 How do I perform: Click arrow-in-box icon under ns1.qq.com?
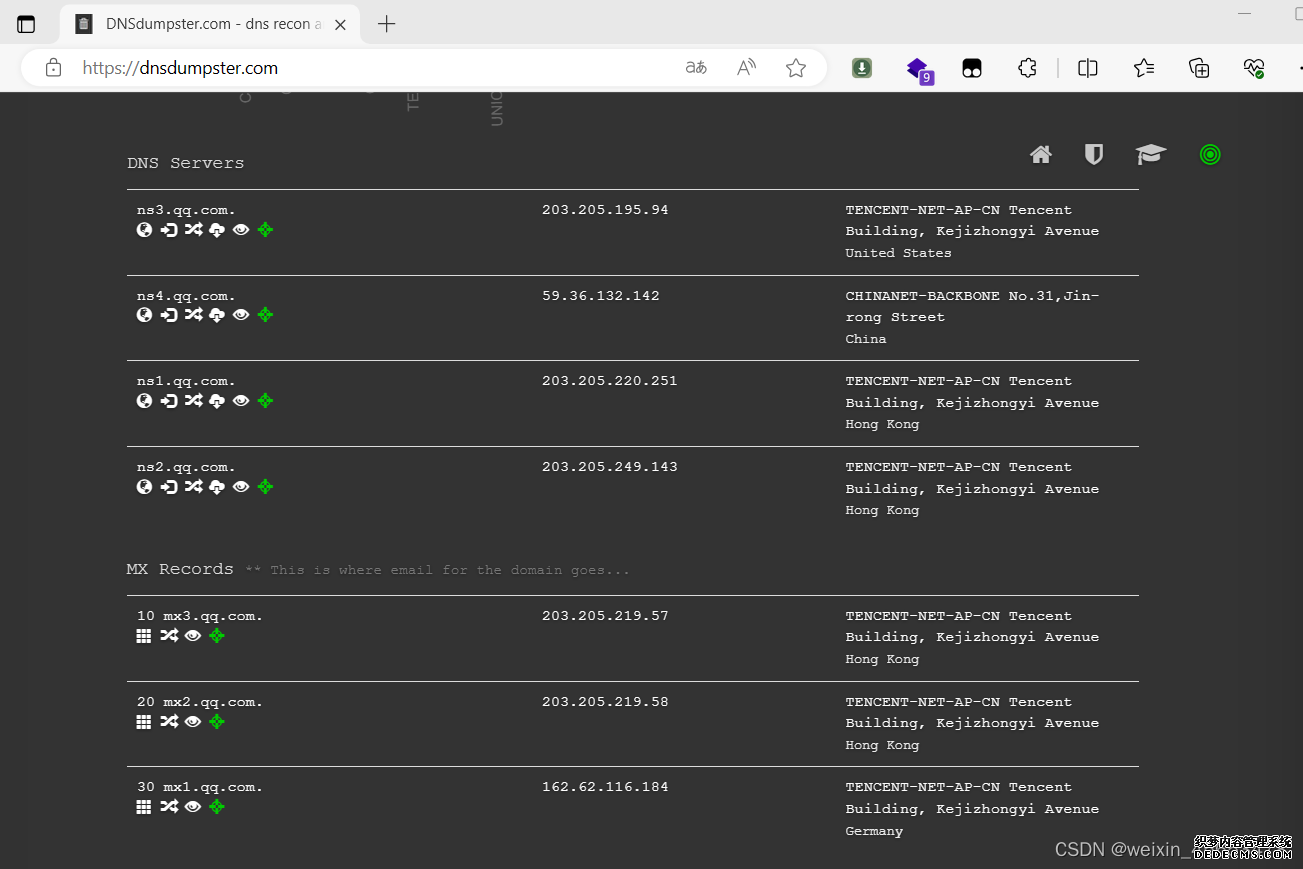[x=169, y=401]
